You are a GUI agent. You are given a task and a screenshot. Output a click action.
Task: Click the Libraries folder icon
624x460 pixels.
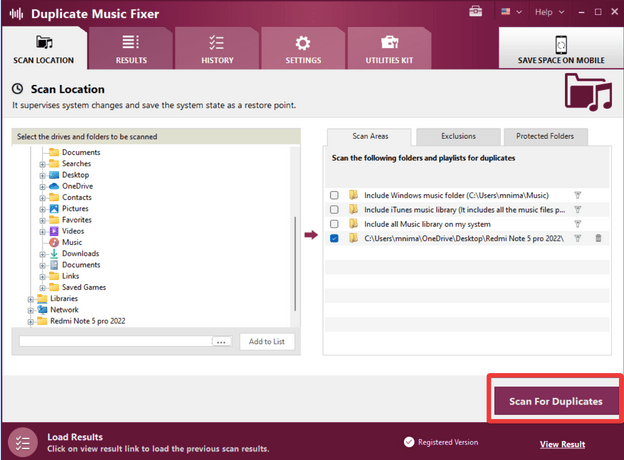coord(42,298)
